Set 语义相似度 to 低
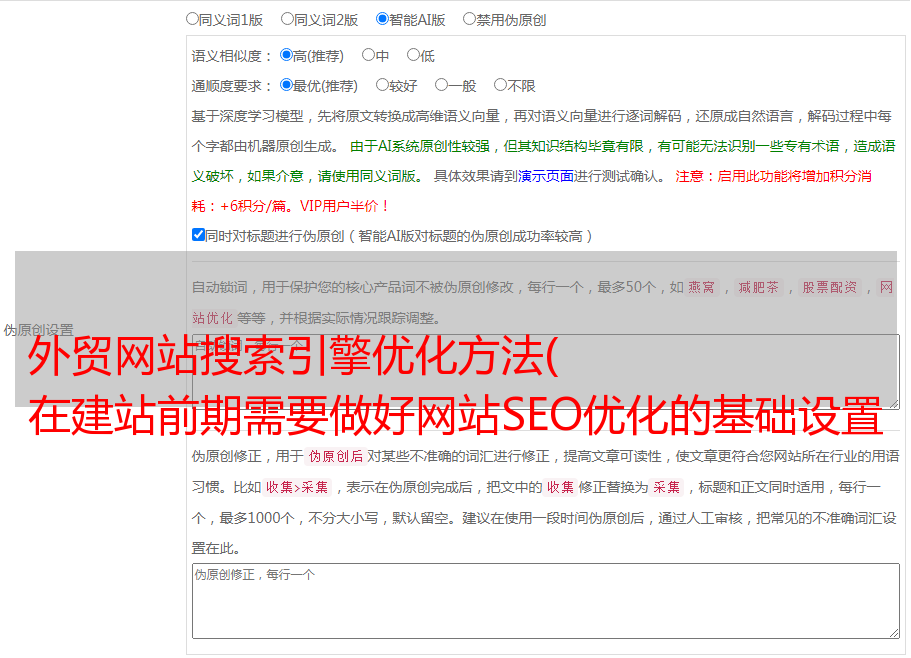 click(413, 55)
